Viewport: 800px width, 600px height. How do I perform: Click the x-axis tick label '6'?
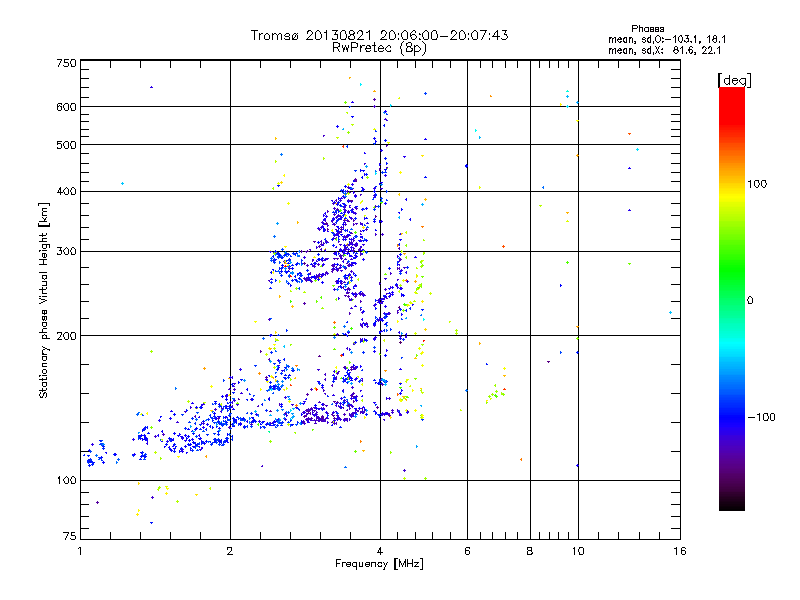point(467,551)
